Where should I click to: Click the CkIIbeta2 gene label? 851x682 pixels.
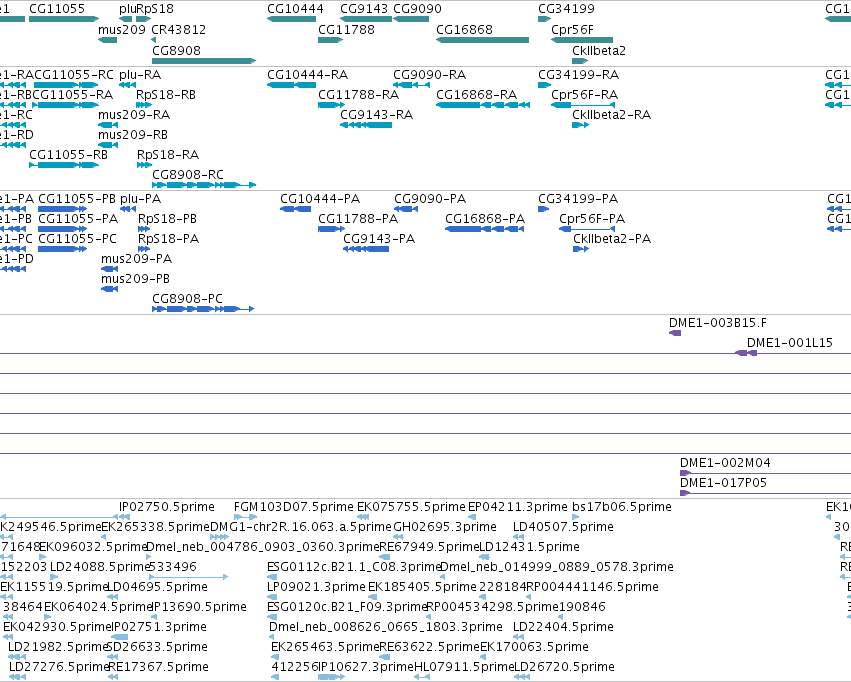click(x=599, y=50)
